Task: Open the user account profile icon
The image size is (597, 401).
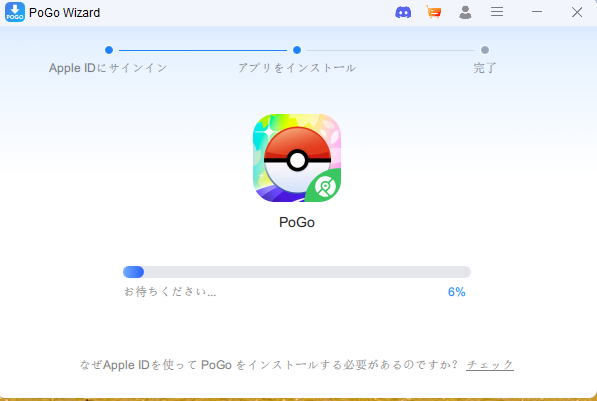Action: (x=465, y=12)
